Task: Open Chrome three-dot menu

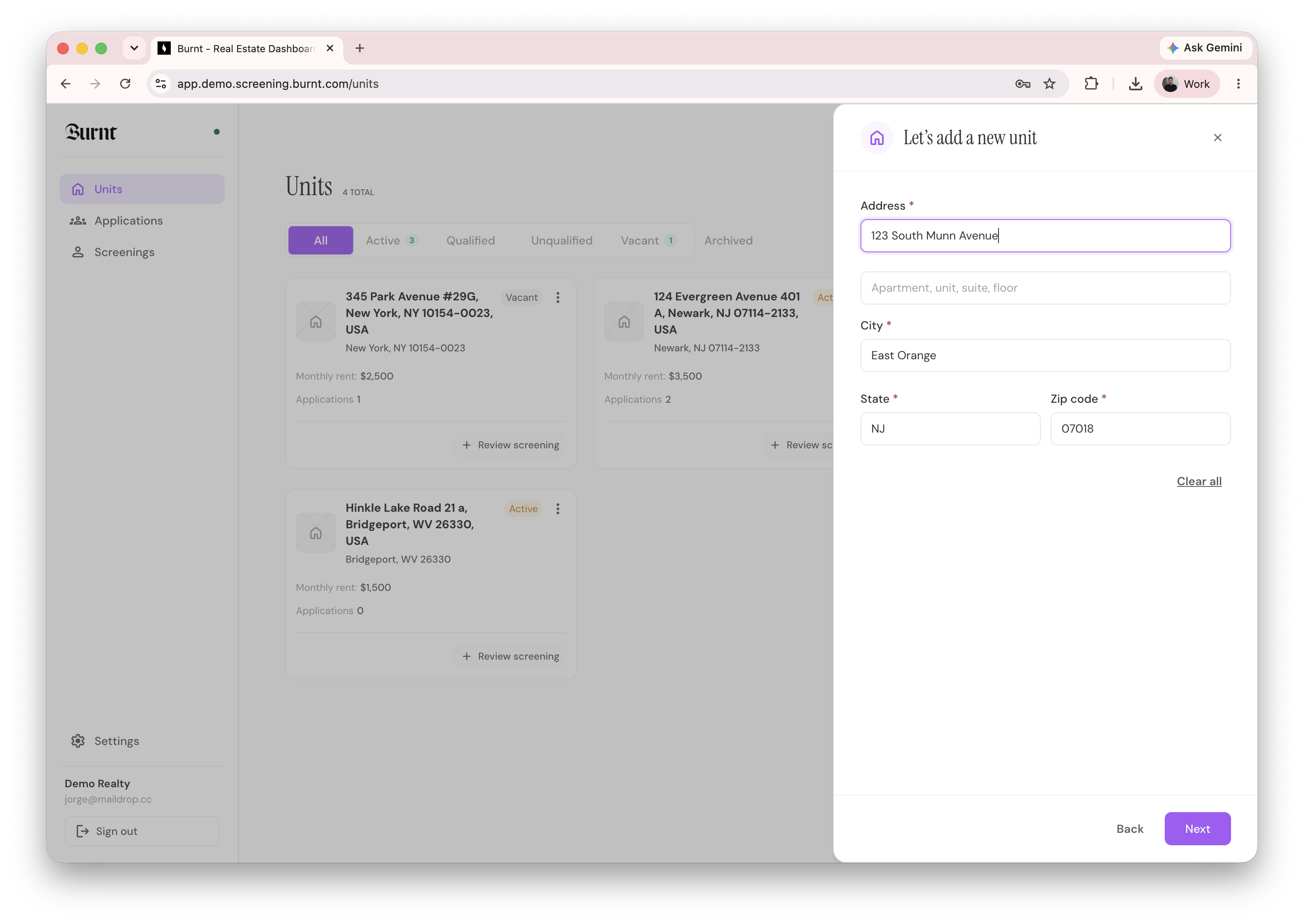Action: [1238, 84]
